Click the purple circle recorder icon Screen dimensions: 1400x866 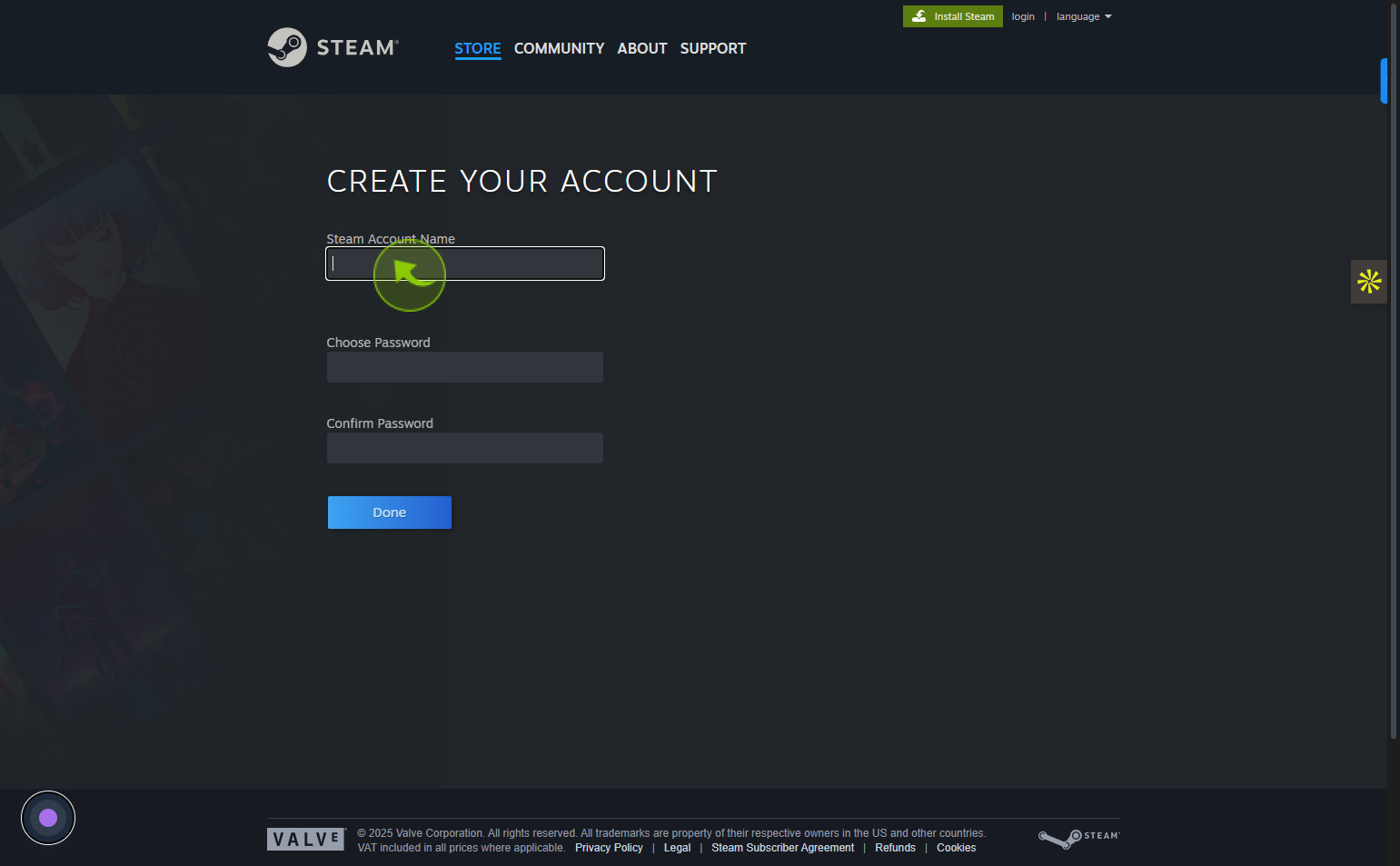(48, 818)
